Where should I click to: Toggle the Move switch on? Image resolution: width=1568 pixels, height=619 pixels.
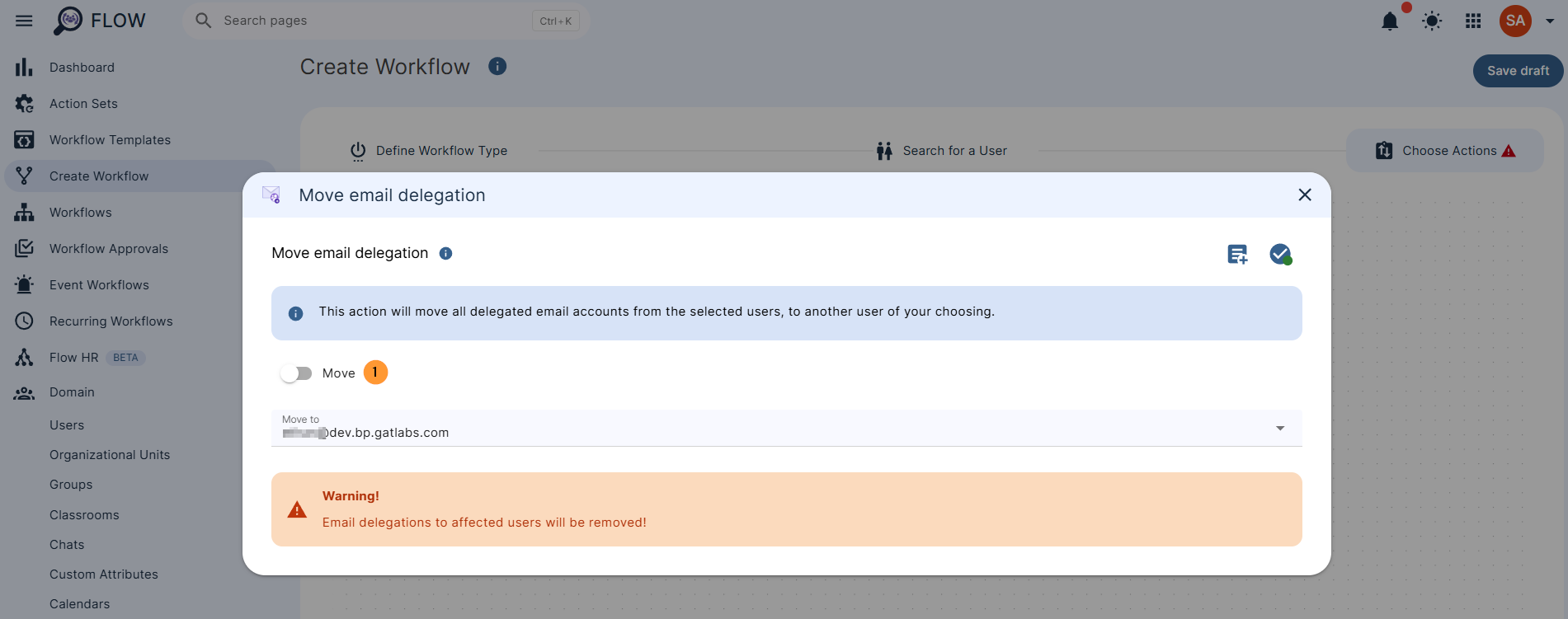click(296, 373)
